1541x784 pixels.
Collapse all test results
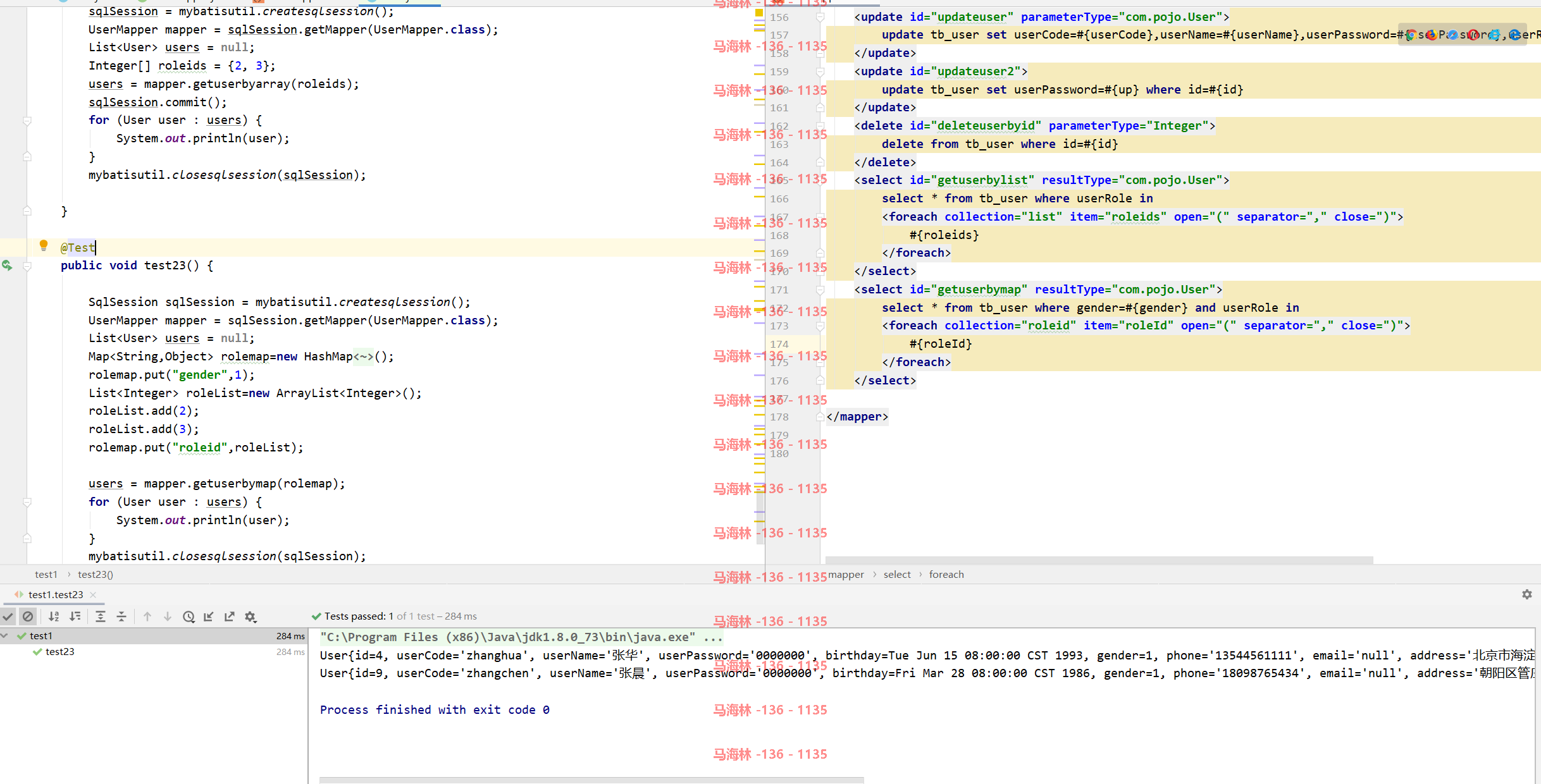tap(121, 616)
